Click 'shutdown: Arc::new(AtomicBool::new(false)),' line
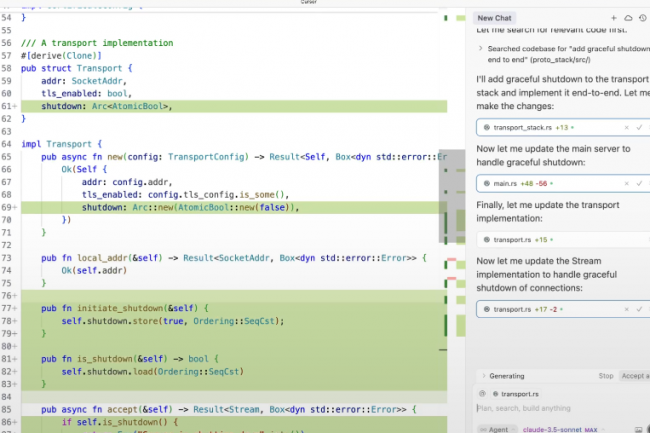 pyautogui.click(x=190, y=207)
